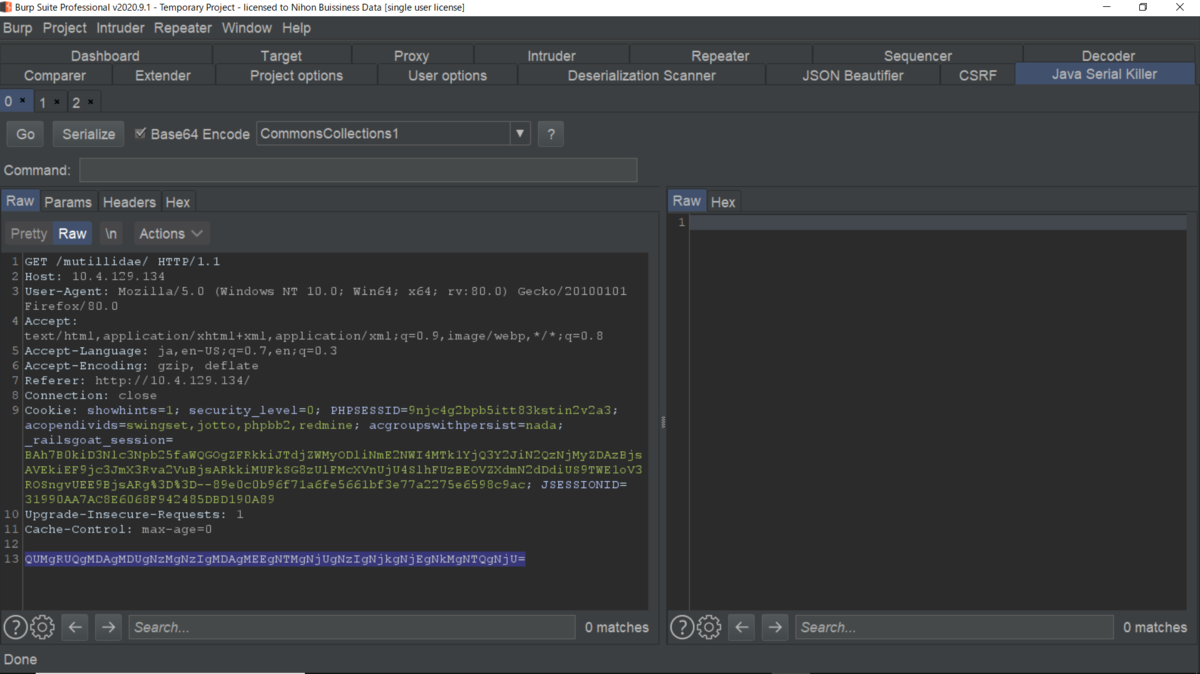Screen dimensions: 1200x674
Task: Open the Help menu
Action: click(297, 28)
